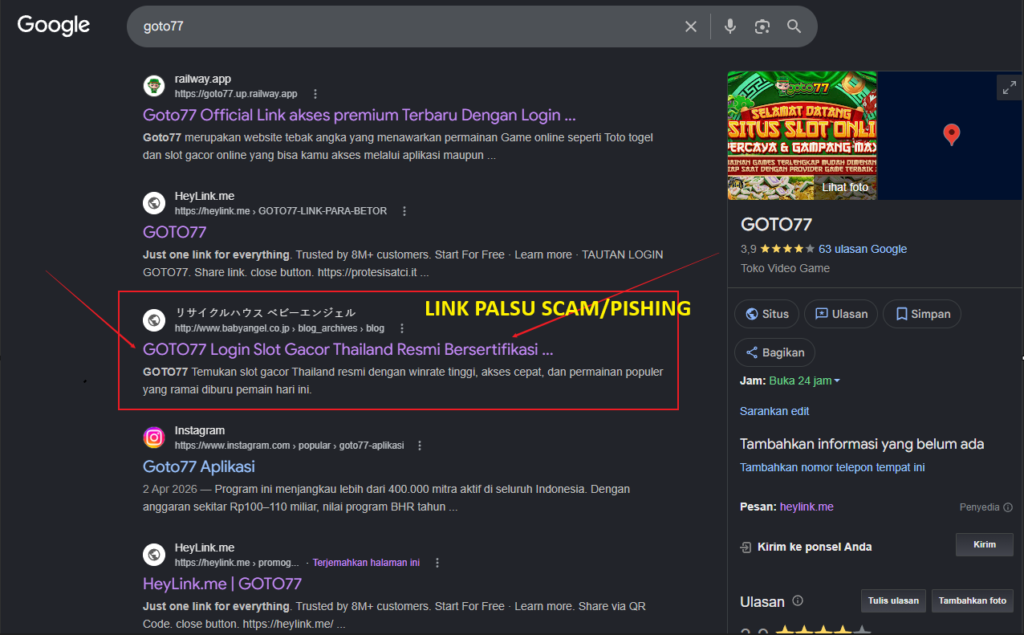This screenshot has height=635, width=1024.
Task: Click favicon of HeyLink.me promog result
Action: [x=154, y=555]
